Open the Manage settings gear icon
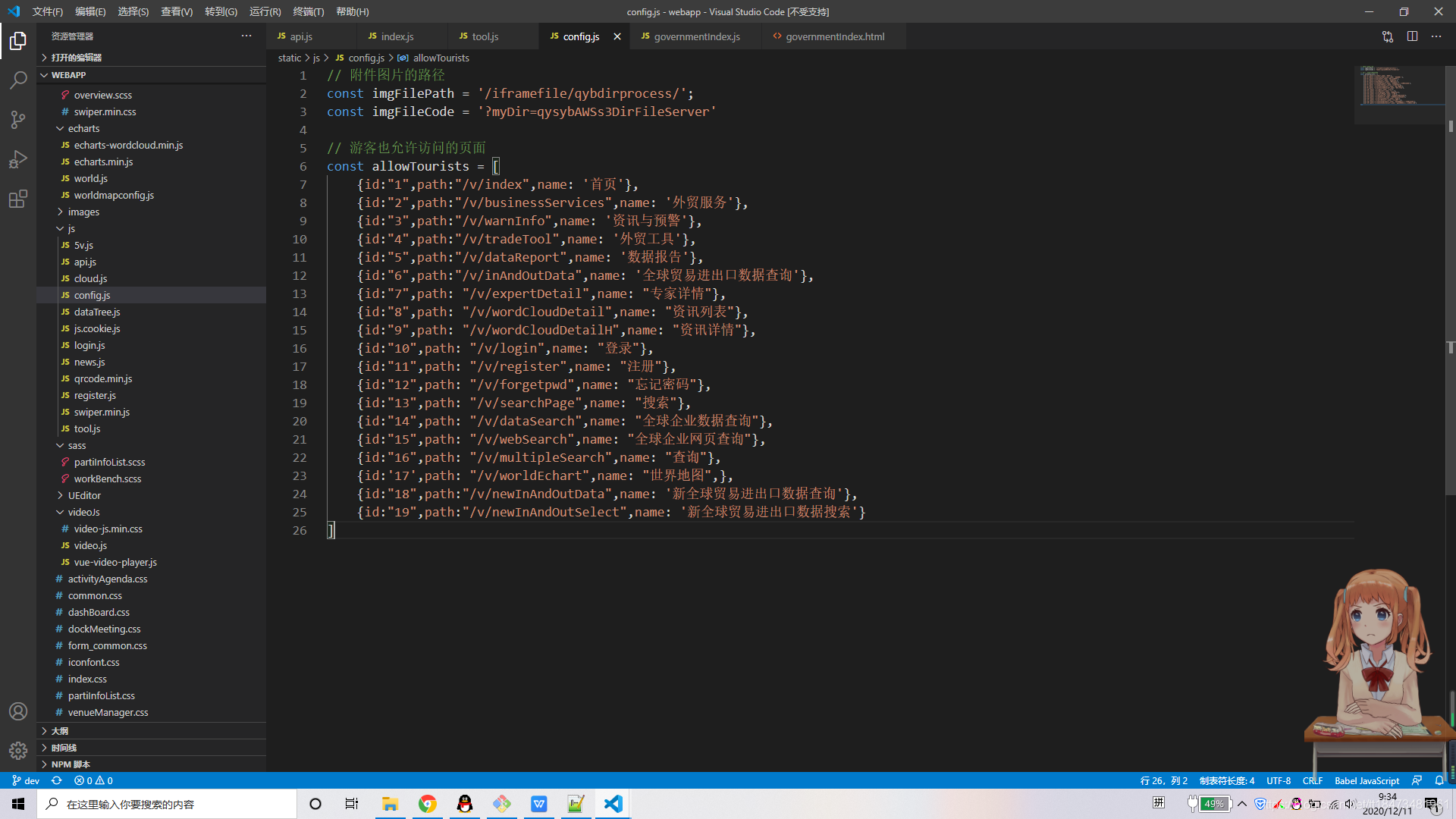Viewport: 1456px width, 819px height. pyautogui.click(x=18, y=750)
